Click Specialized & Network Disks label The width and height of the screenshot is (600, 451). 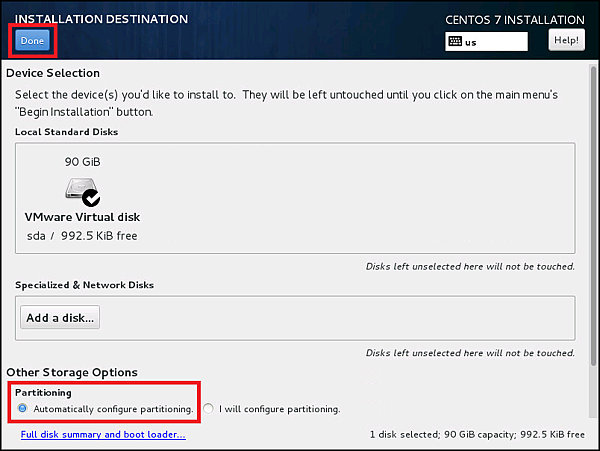tap(85, 285)
